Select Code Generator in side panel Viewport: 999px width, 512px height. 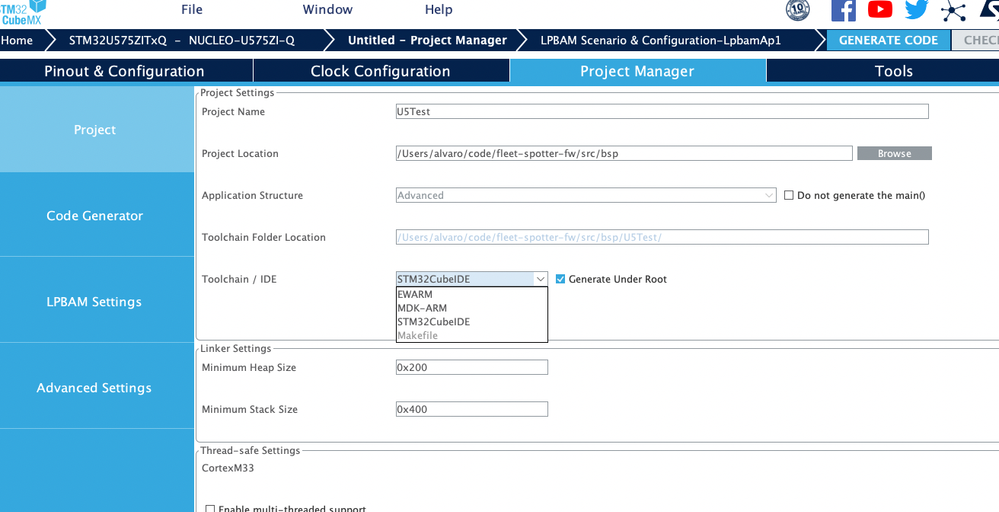(x=95, y=215)
